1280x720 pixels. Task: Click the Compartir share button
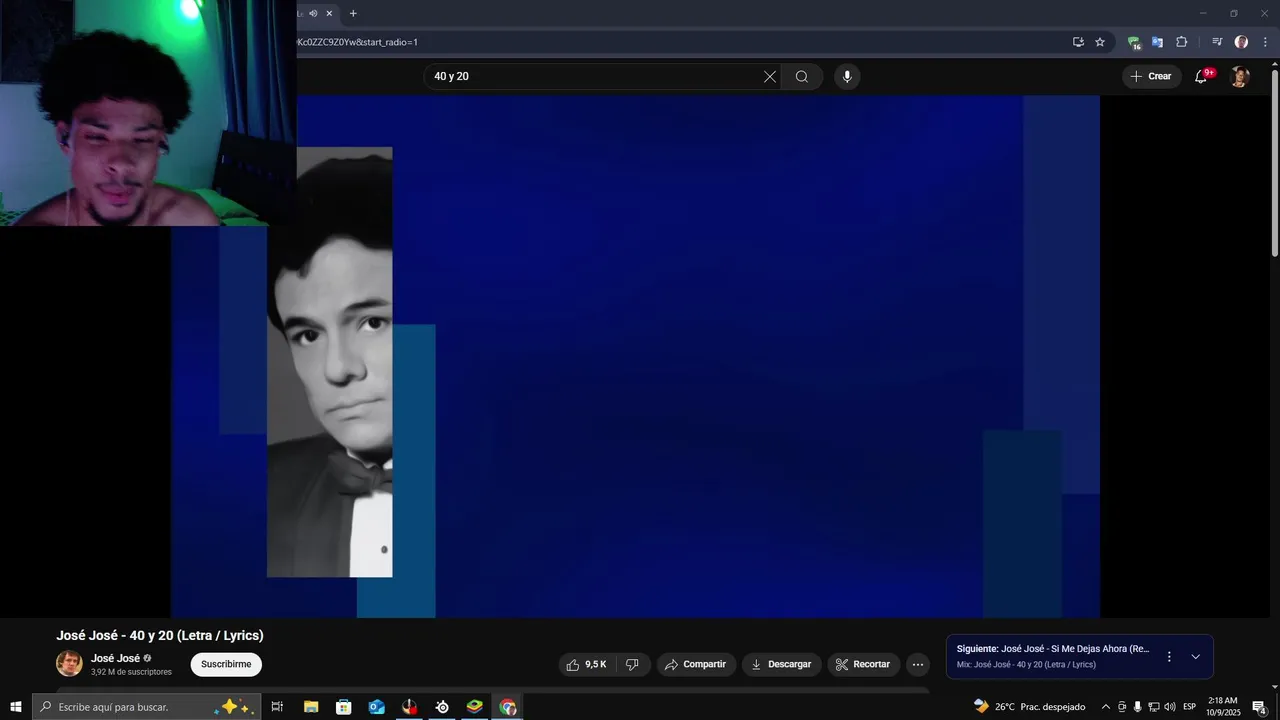(x=696, y=664)
